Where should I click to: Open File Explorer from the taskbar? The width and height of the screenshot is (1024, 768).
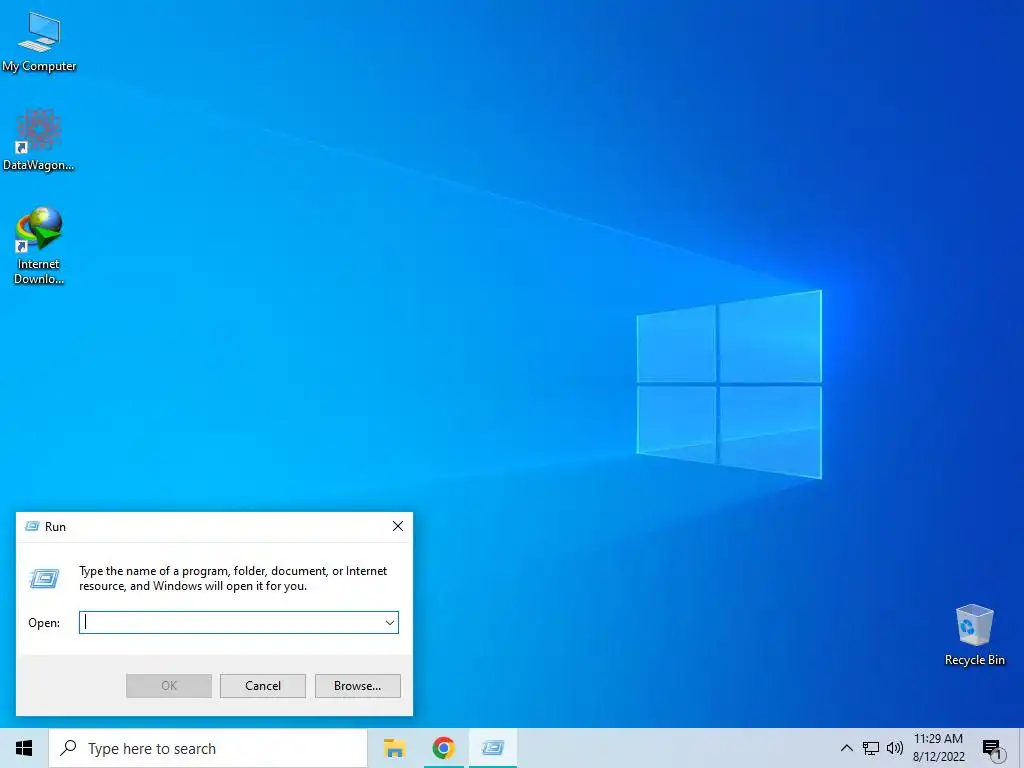click(394, 748)
